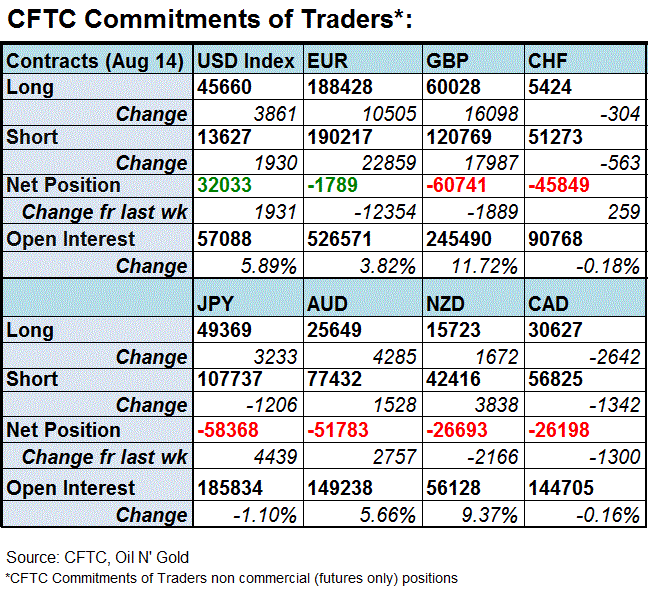
Task: Click the Contracts (Aug 14) header cell
Action: click(95, 61)
